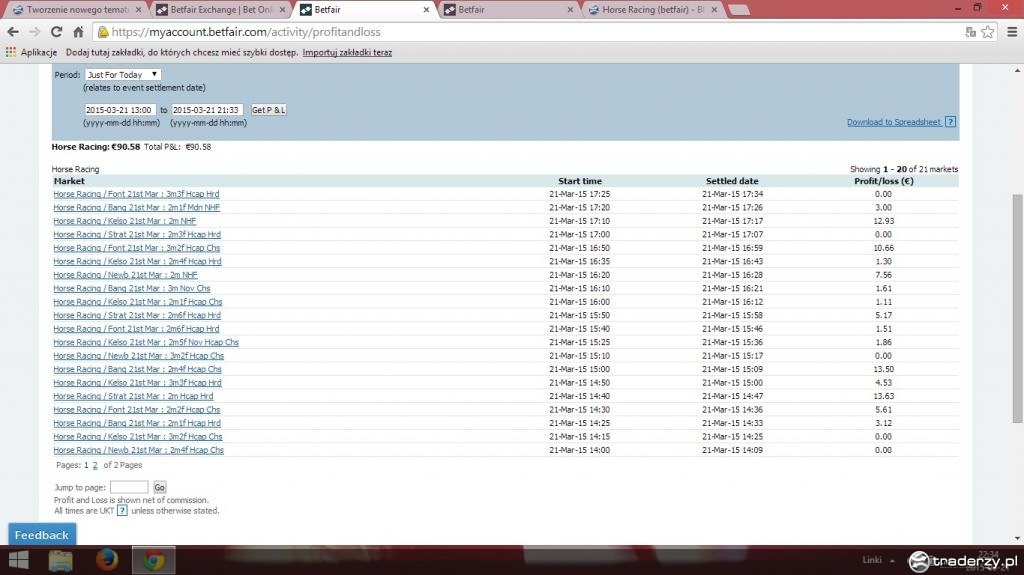1024x575 pixels.
Task: Open Newb 21st Mar 2m4f Hcap Chs market
Action: (x=138, y=450)
